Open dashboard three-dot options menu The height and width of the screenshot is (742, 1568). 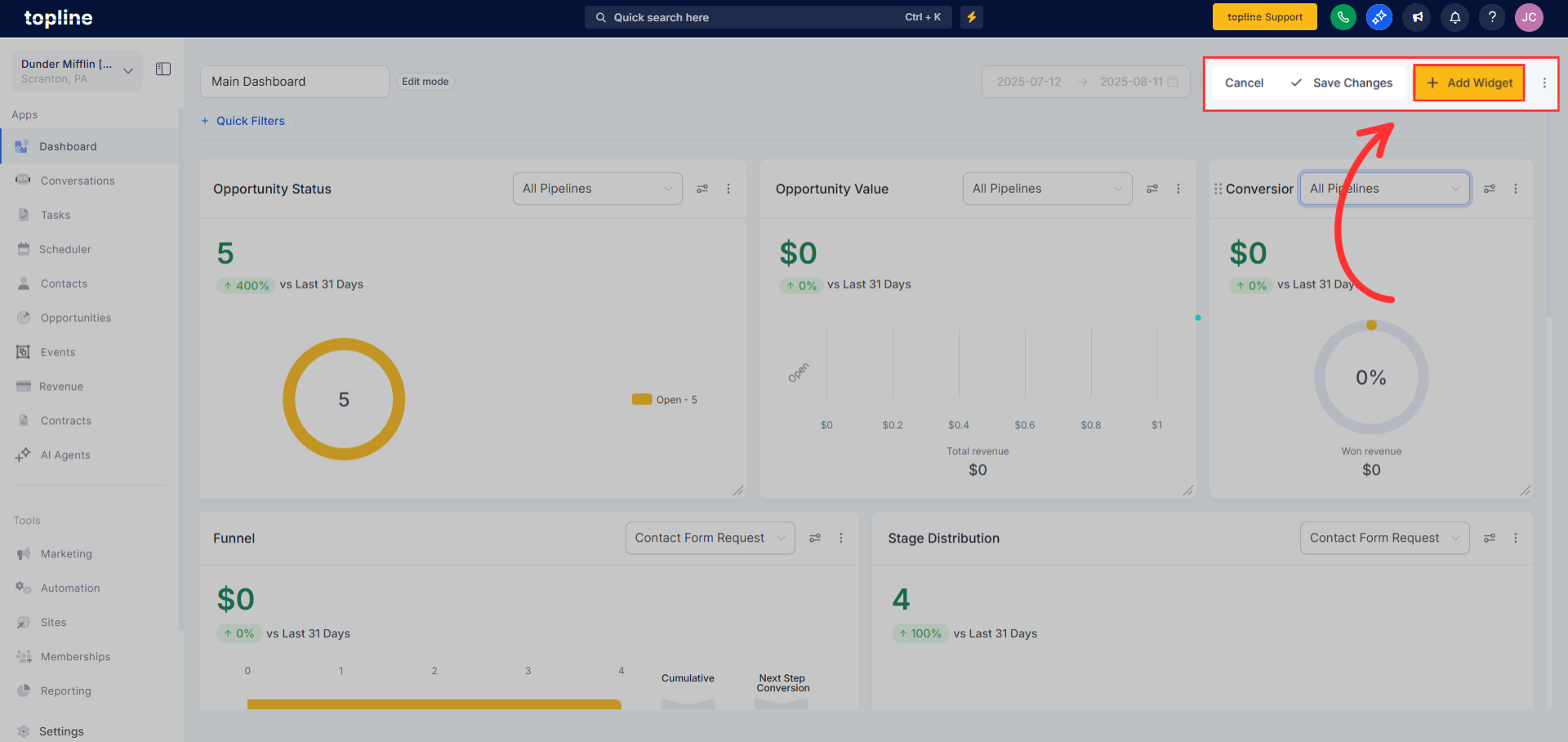coord(1544,83)
